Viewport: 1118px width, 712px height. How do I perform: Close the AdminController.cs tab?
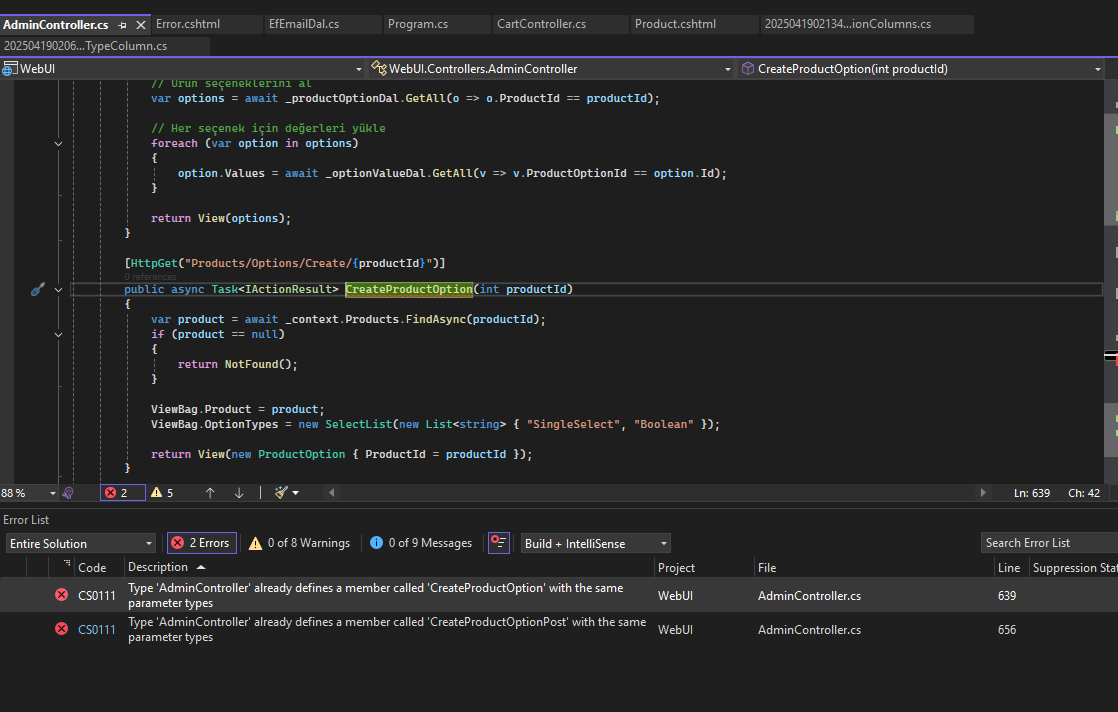pyautogui.click(x=139, y=25)
